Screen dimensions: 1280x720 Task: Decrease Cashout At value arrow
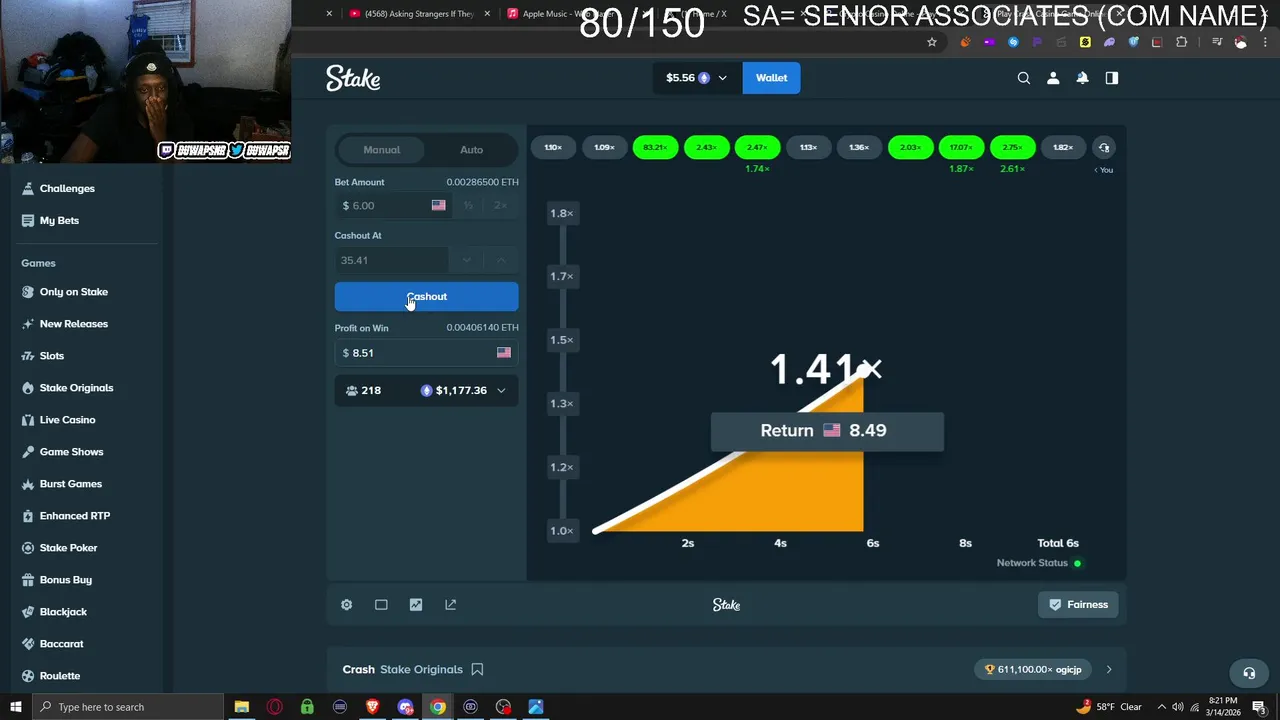pyautogui.click(x=466, y=260)
